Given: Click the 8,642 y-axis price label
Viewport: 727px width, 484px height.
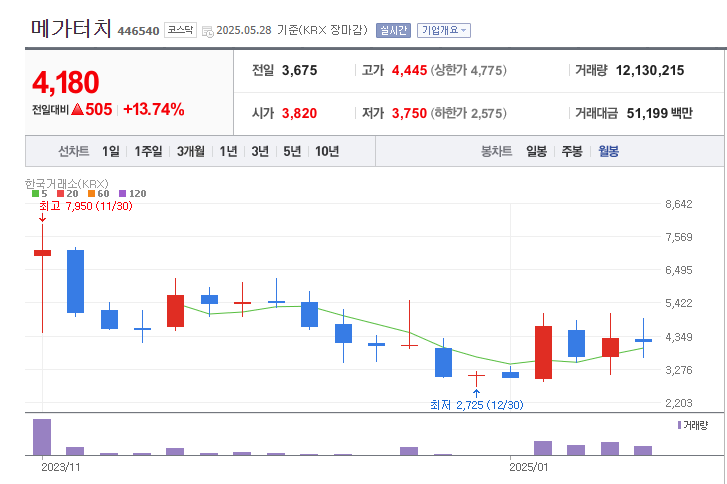Looking at the screenshot, I should 679,204.
